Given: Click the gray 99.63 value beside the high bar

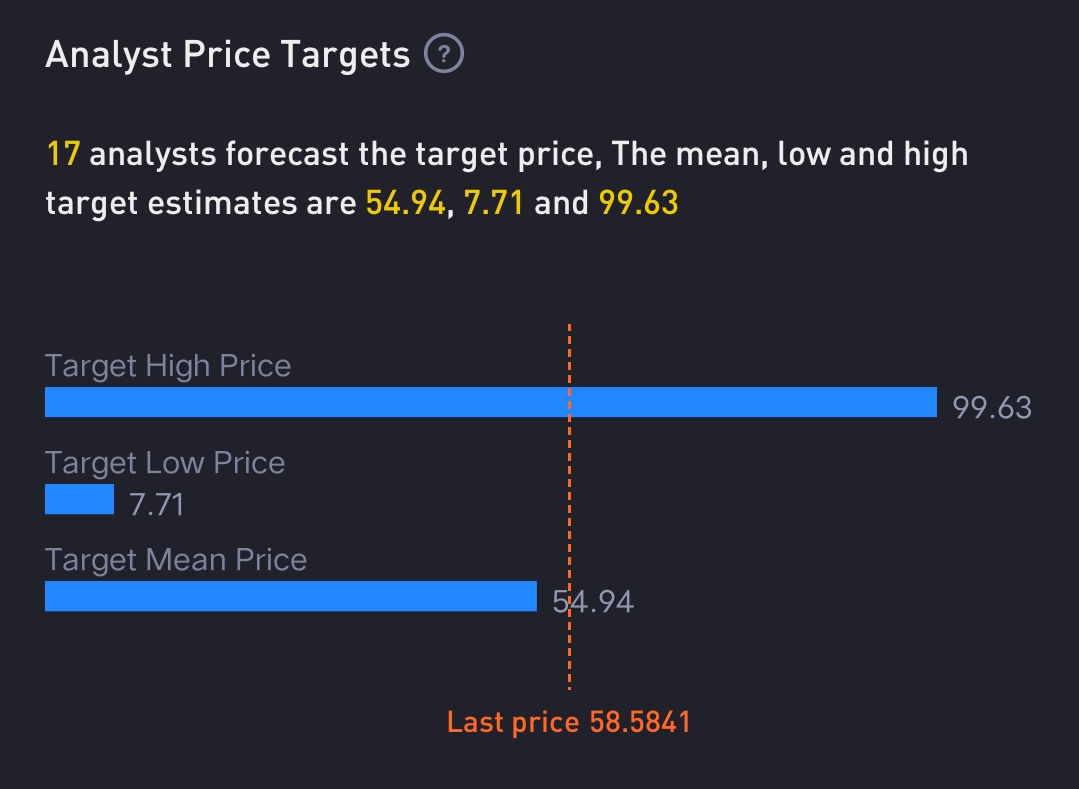Looking at the screenshot, I should pyautogui.click(x=992, y=408).
